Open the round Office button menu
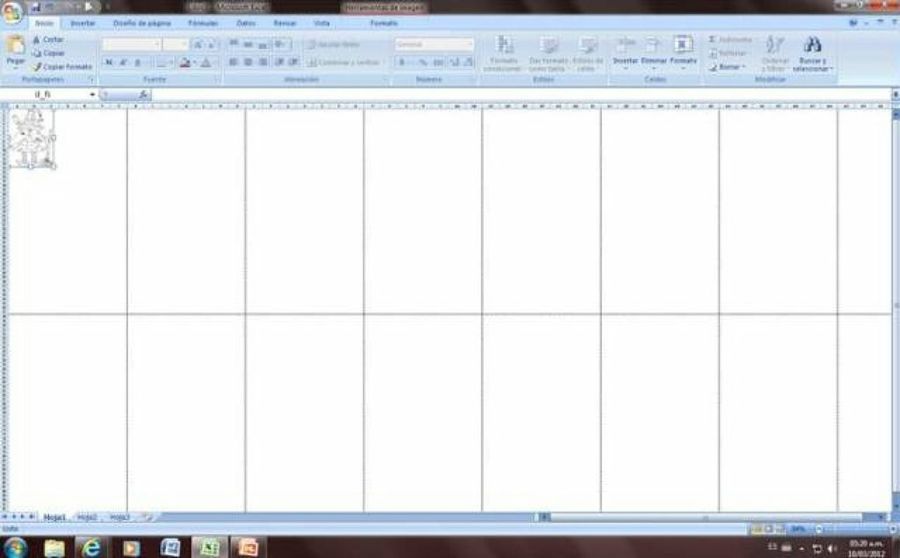This screenshot has width=900, height=558. [12, 12]
